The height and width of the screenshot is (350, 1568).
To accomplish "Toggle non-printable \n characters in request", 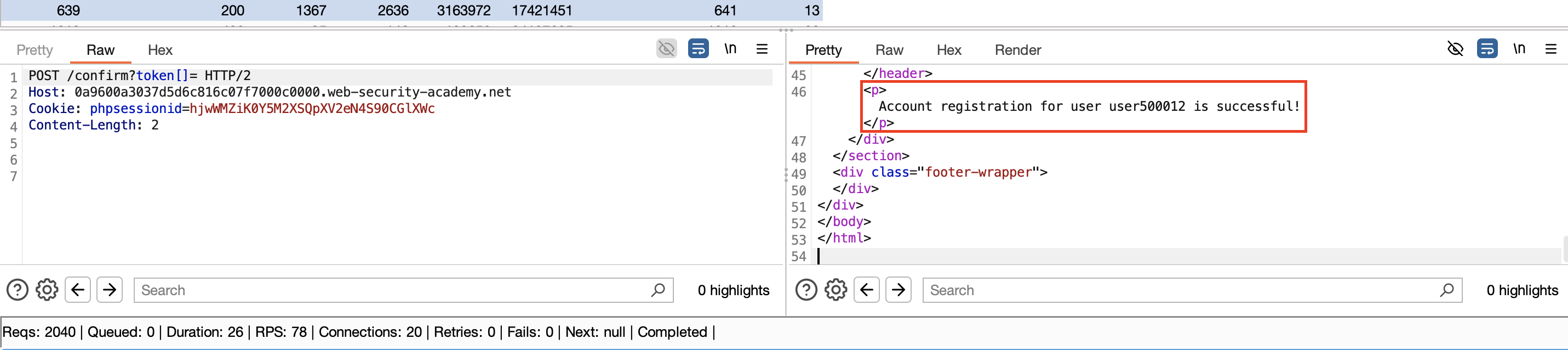I will coord(730,49).
